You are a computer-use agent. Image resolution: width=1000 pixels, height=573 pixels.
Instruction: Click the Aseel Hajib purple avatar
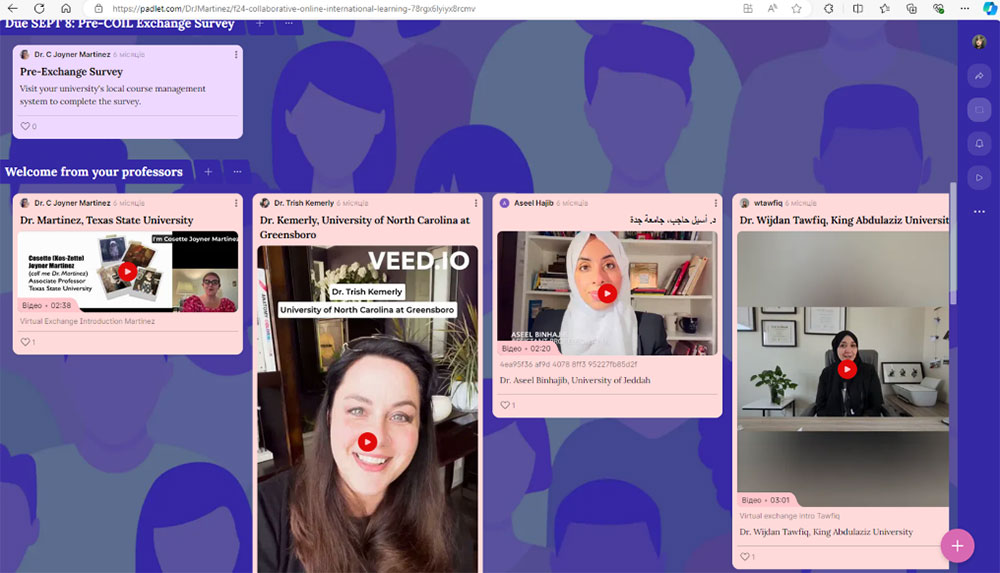pos(504,203)
